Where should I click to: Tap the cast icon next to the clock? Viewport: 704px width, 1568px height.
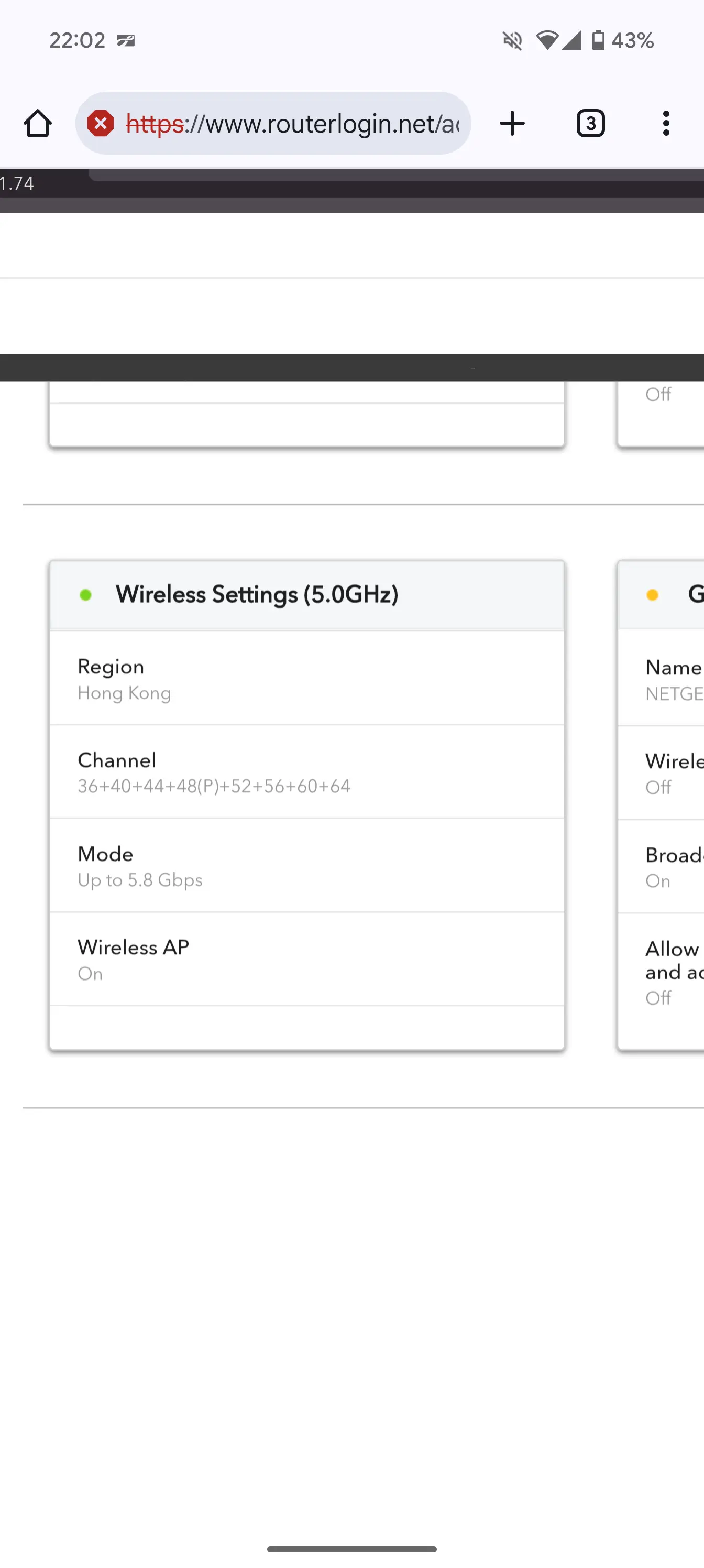click(126, 41)
